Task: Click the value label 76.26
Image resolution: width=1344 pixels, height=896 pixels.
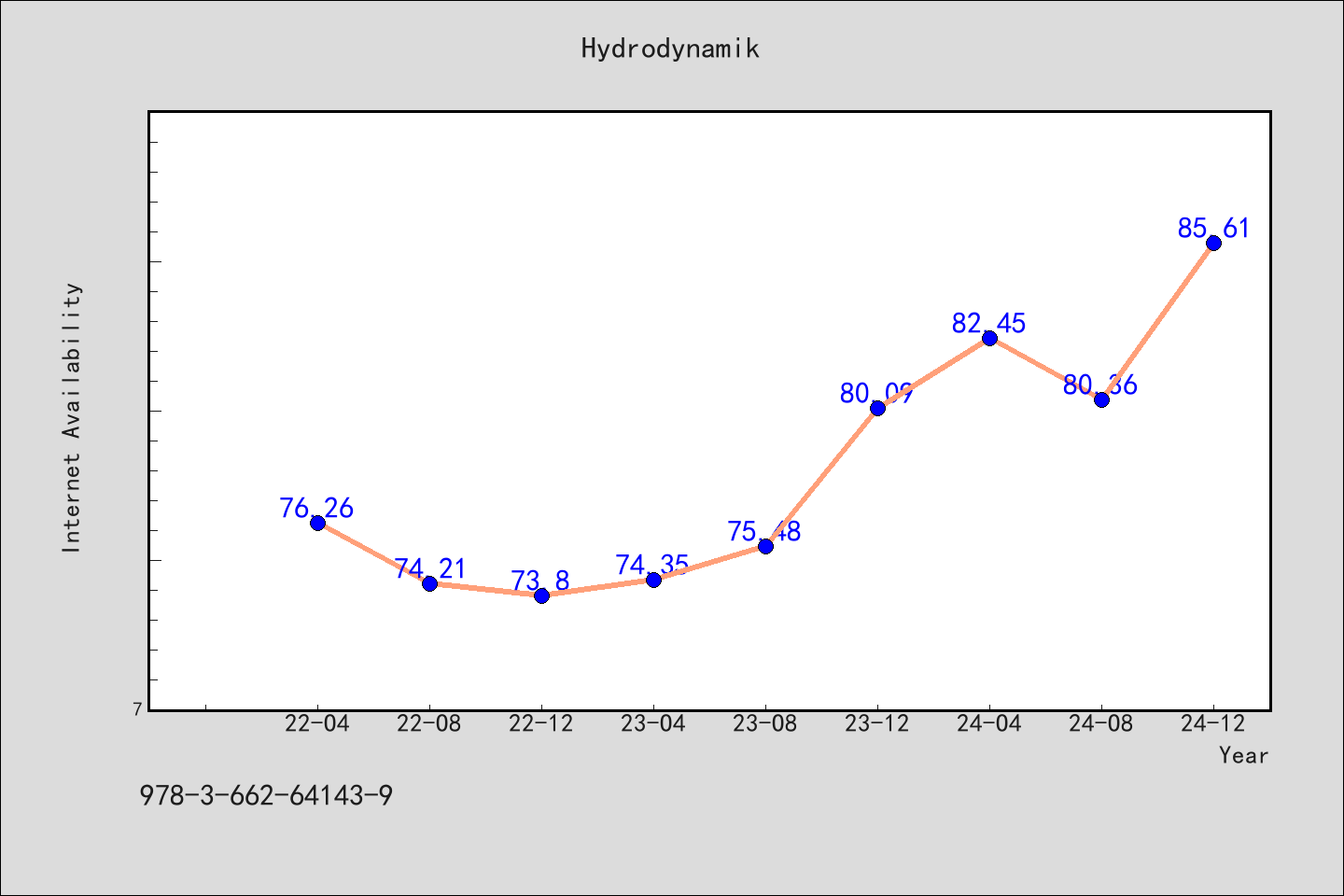Action: (317, 509)
